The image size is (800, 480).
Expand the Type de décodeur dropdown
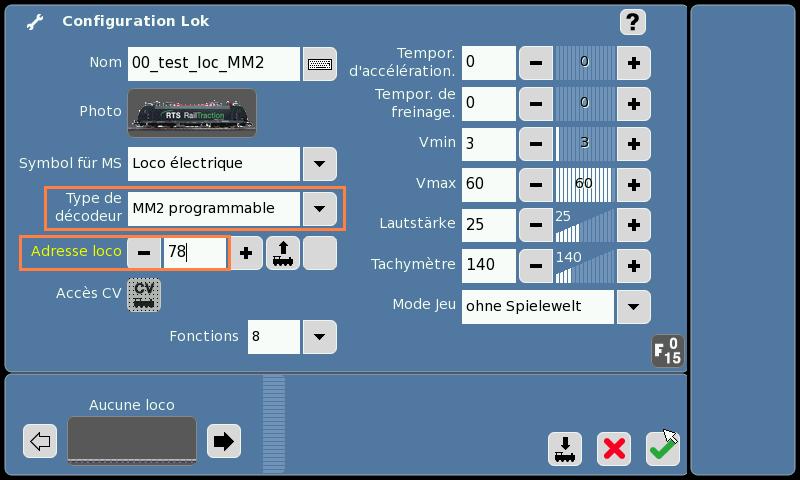[x=320, y=209]
